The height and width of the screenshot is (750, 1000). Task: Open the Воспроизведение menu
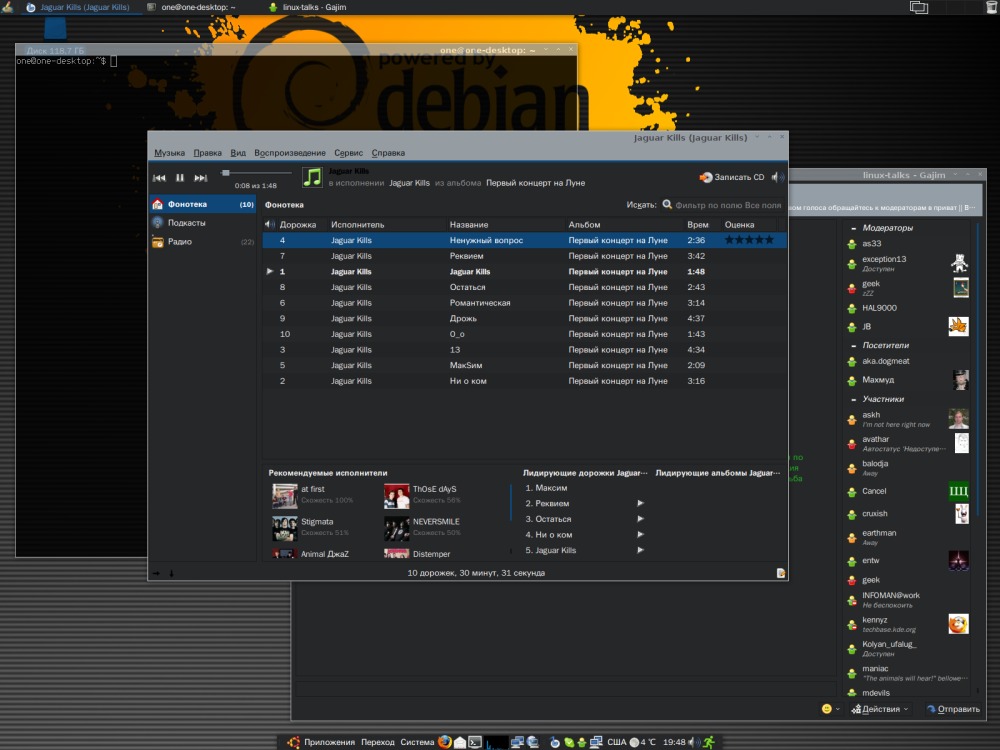[x=290, y=153]
